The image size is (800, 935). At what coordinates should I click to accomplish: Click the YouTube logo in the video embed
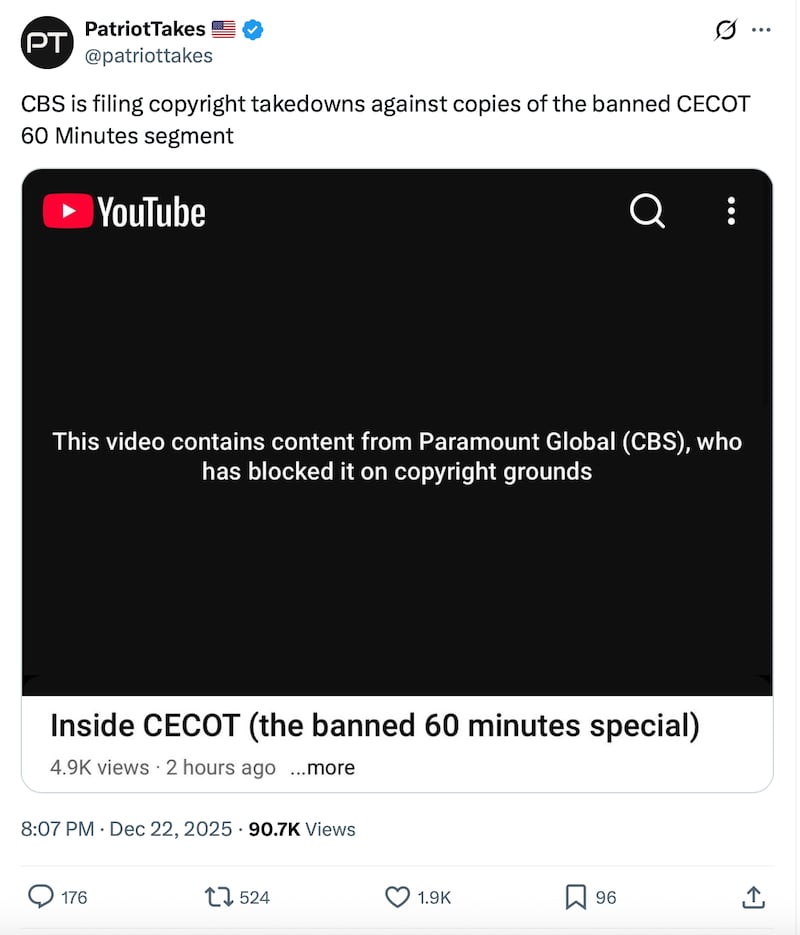tap(123, 211)
